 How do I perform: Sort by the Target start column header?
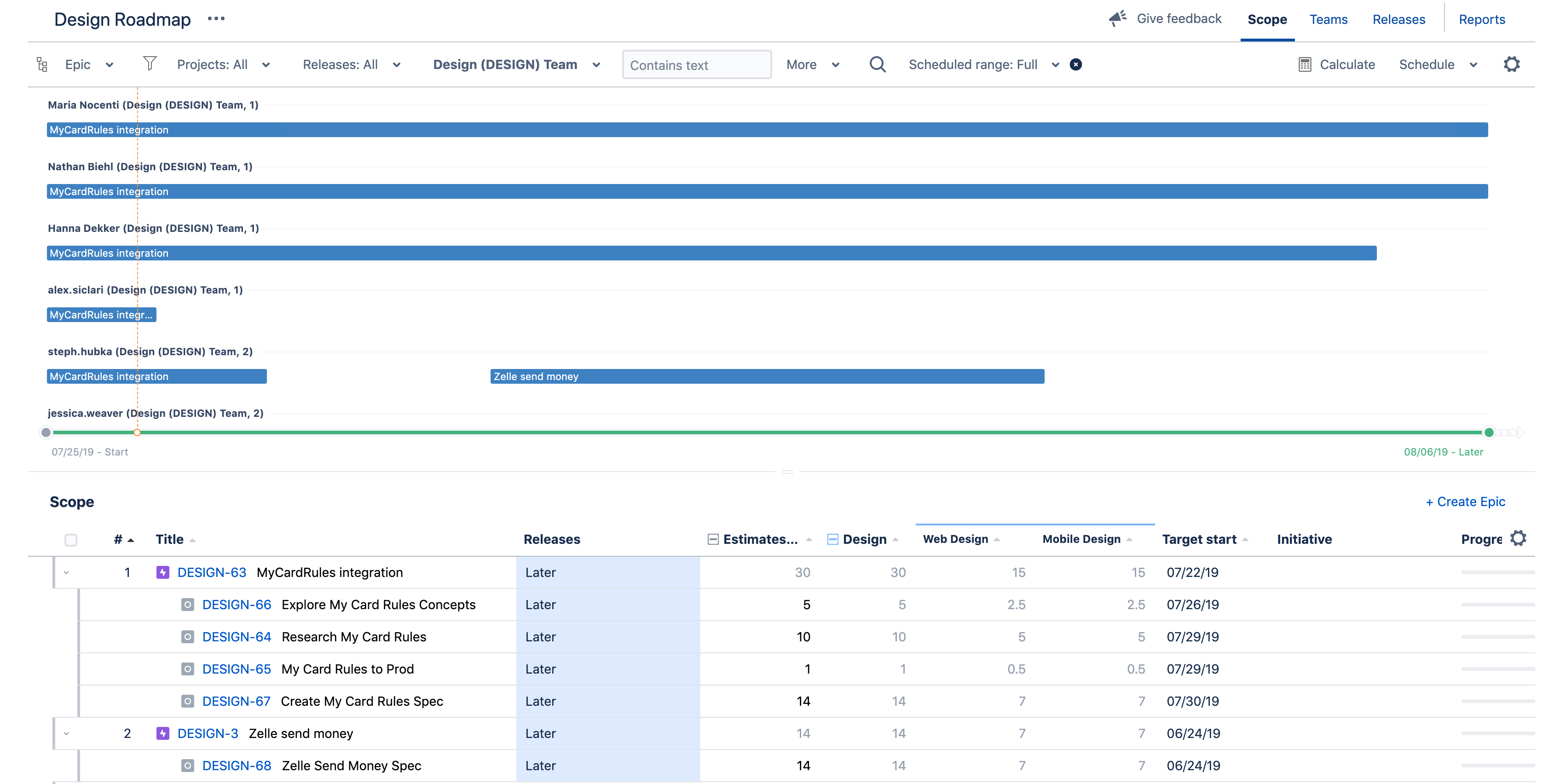[1205, 539]
